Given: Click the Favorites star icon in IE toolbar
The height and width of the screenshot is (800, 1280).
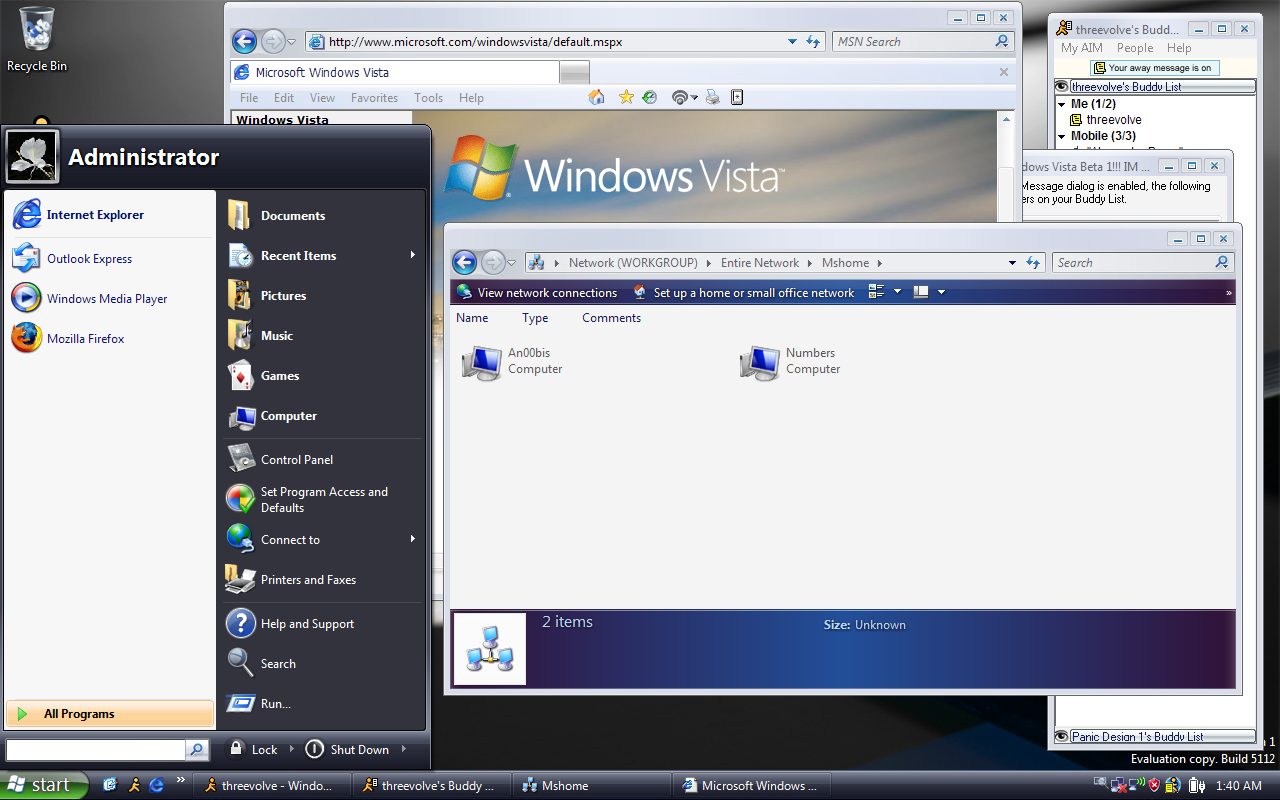Looking at the screenshot, I should coord(626,97).
